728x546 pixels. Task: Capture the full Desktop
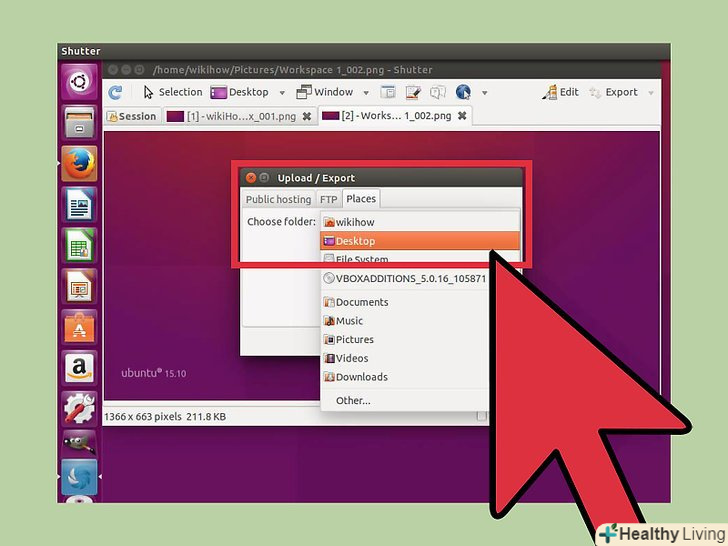240,92
